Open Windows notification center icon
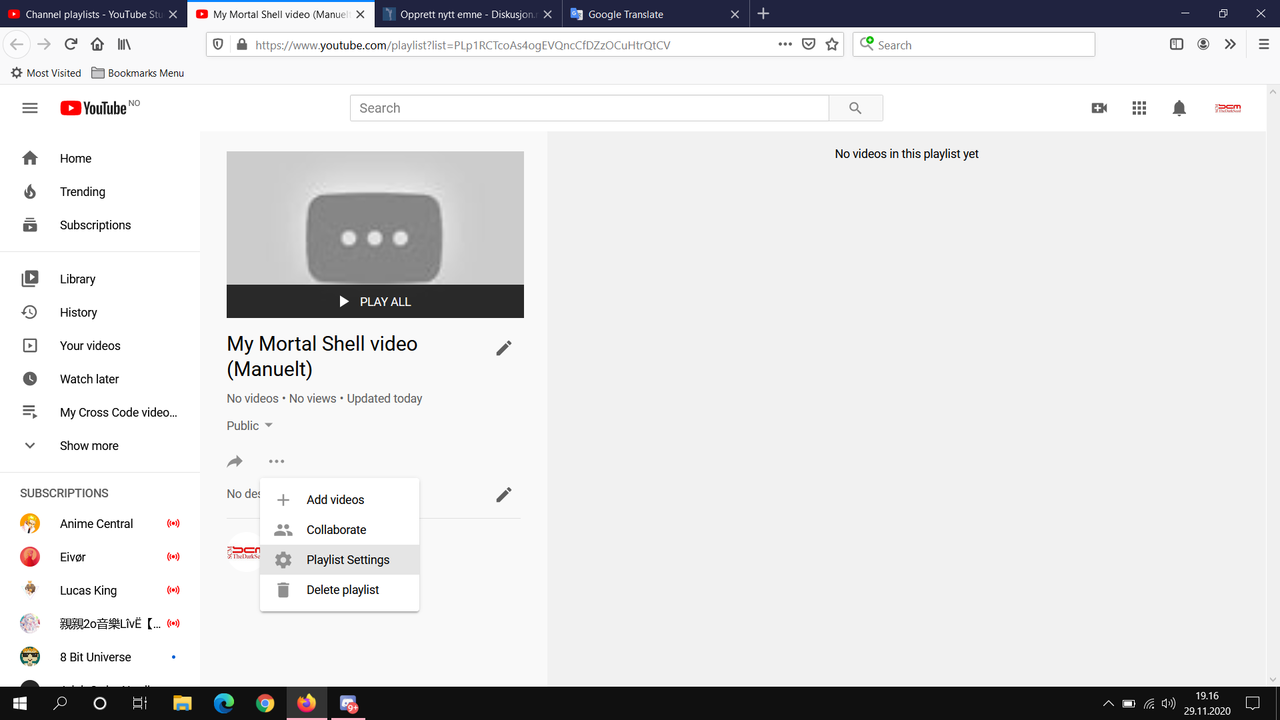The height and width of the screenshot is (720, 1280). 1252,703
